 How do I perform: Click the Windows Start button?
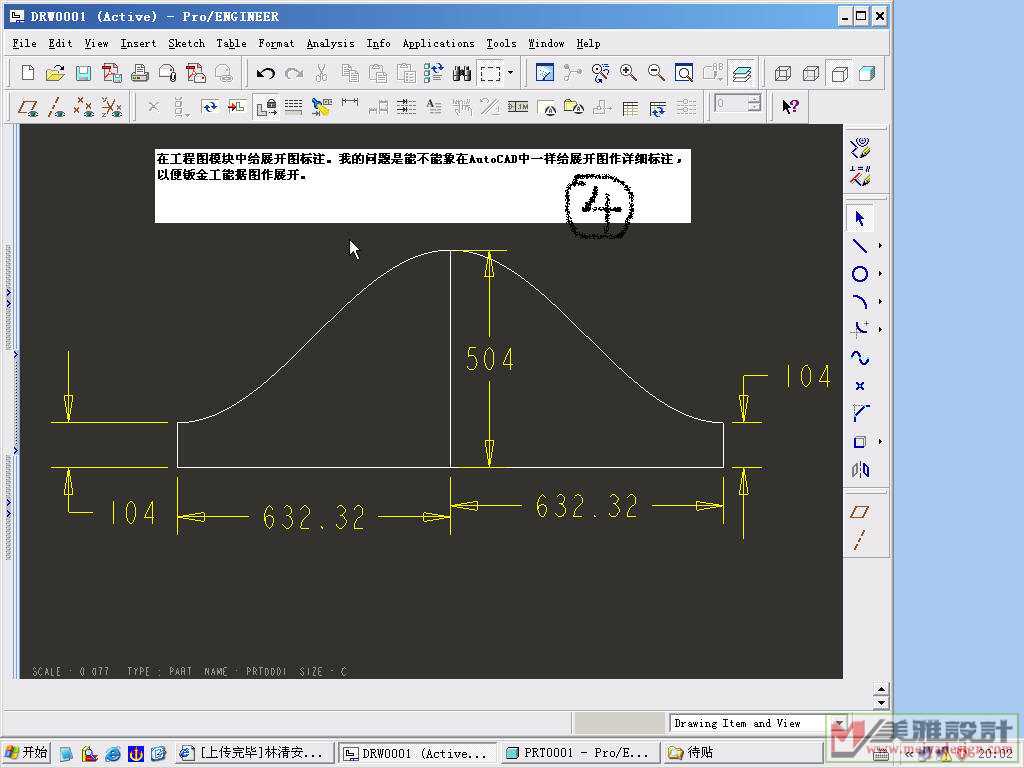pos(26,753)
